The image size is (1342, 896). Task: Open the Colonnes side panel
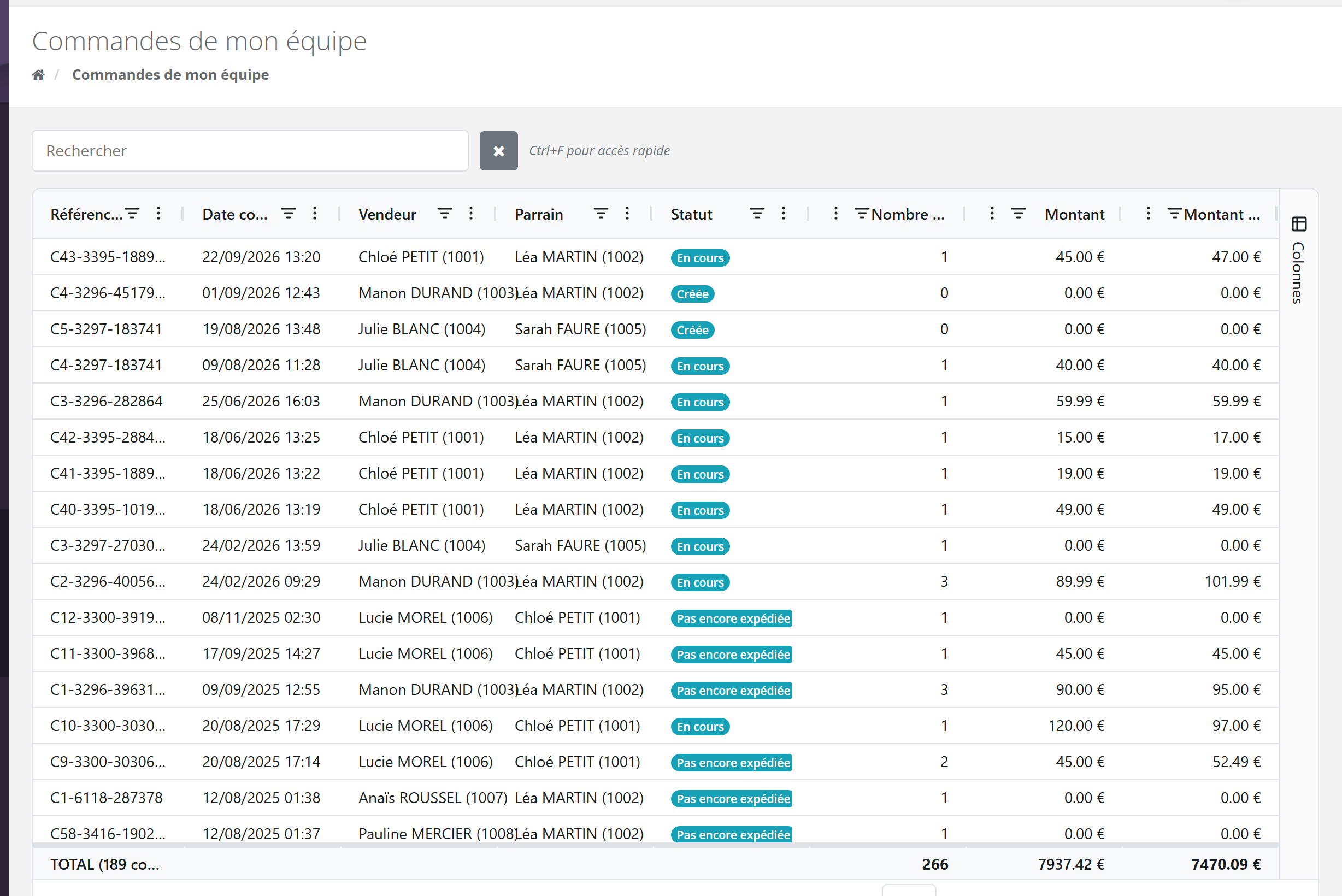1299,260
